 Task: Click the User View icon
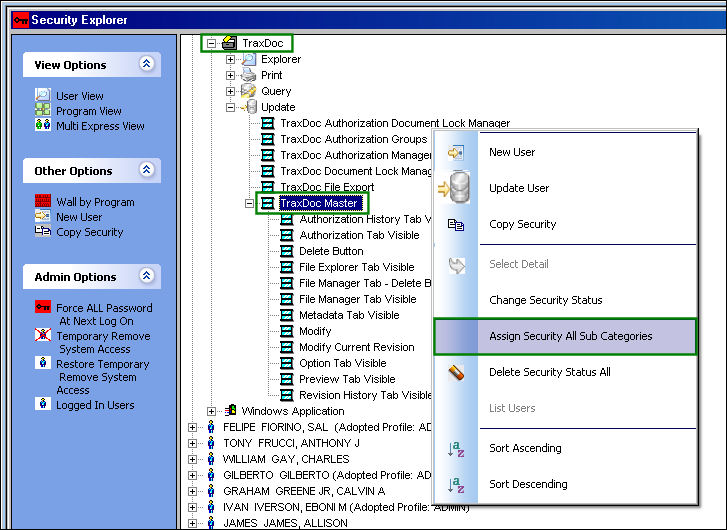[x=43, y=95]
